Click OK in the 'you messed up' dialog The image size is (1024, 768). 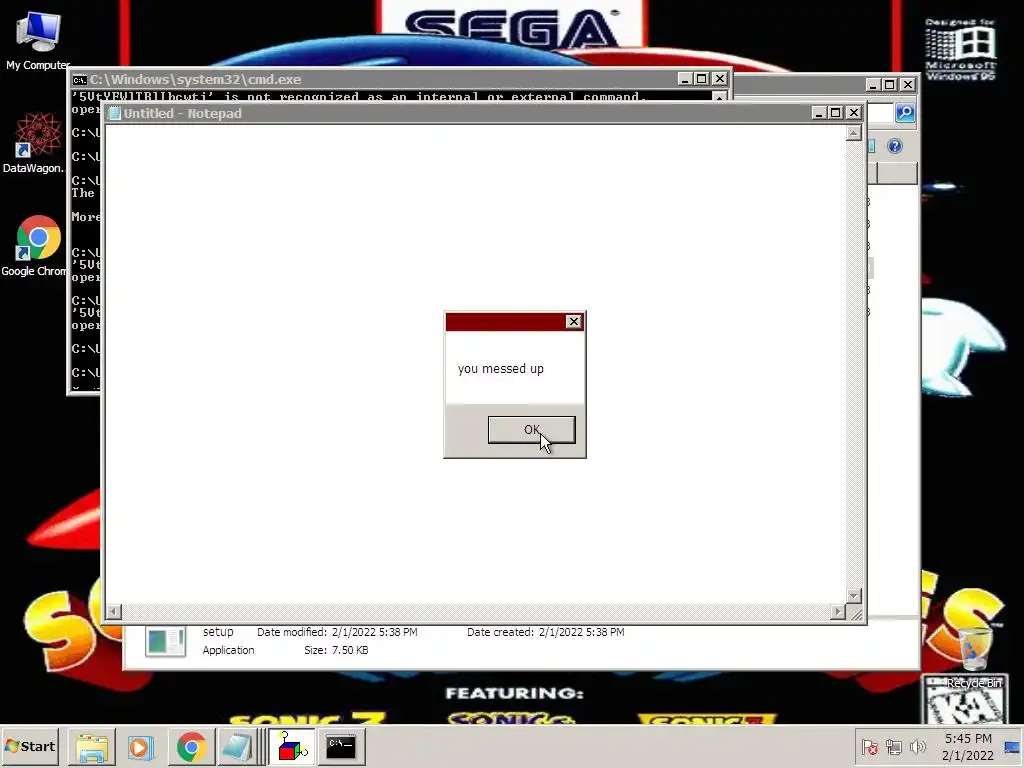[x=532, y=430]
